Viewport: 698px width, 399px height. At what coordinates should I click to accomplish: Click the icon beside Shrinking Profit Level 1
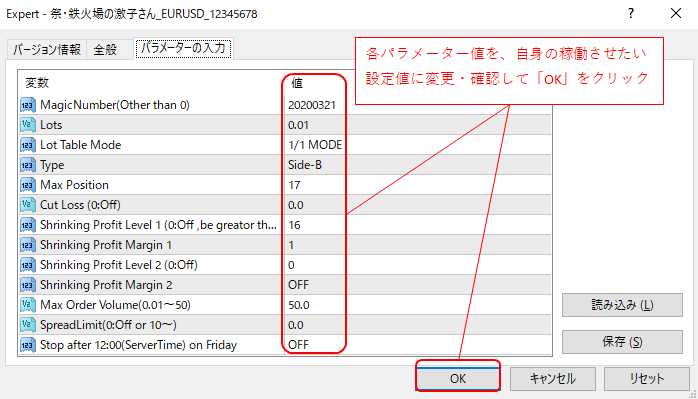28,225
